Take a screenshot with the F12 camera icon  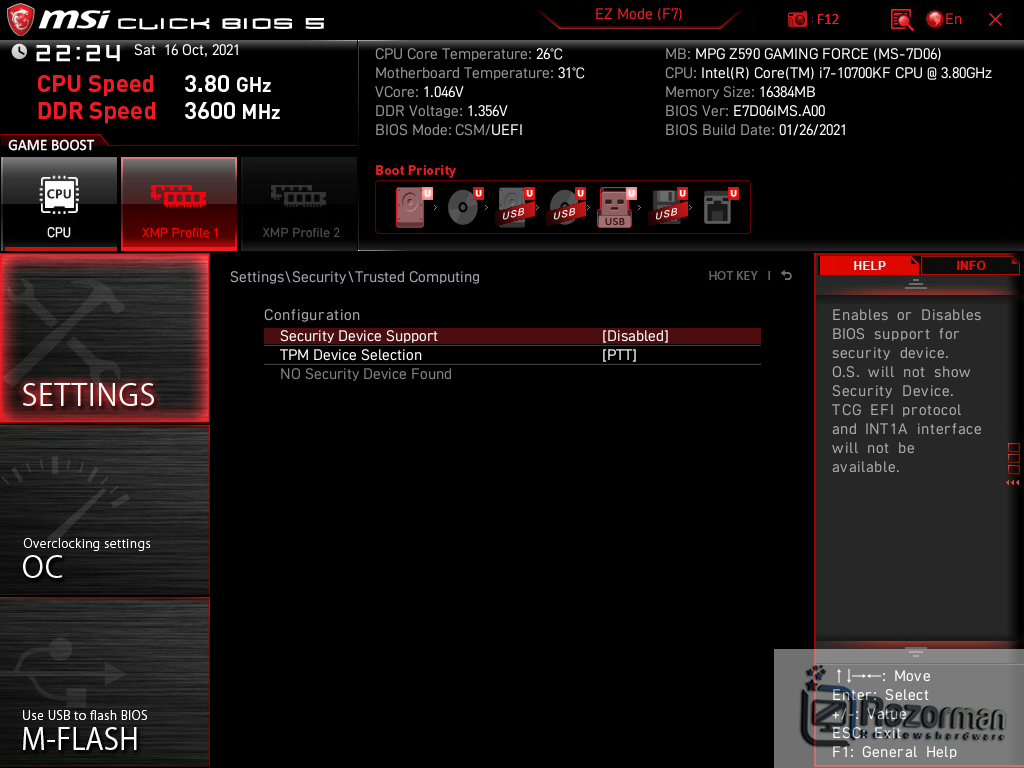(797, 20)
